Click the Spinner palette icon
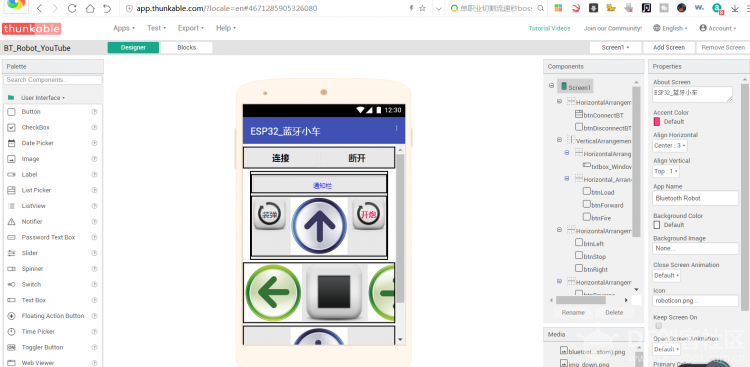750x367 pixels. [11, 269]
